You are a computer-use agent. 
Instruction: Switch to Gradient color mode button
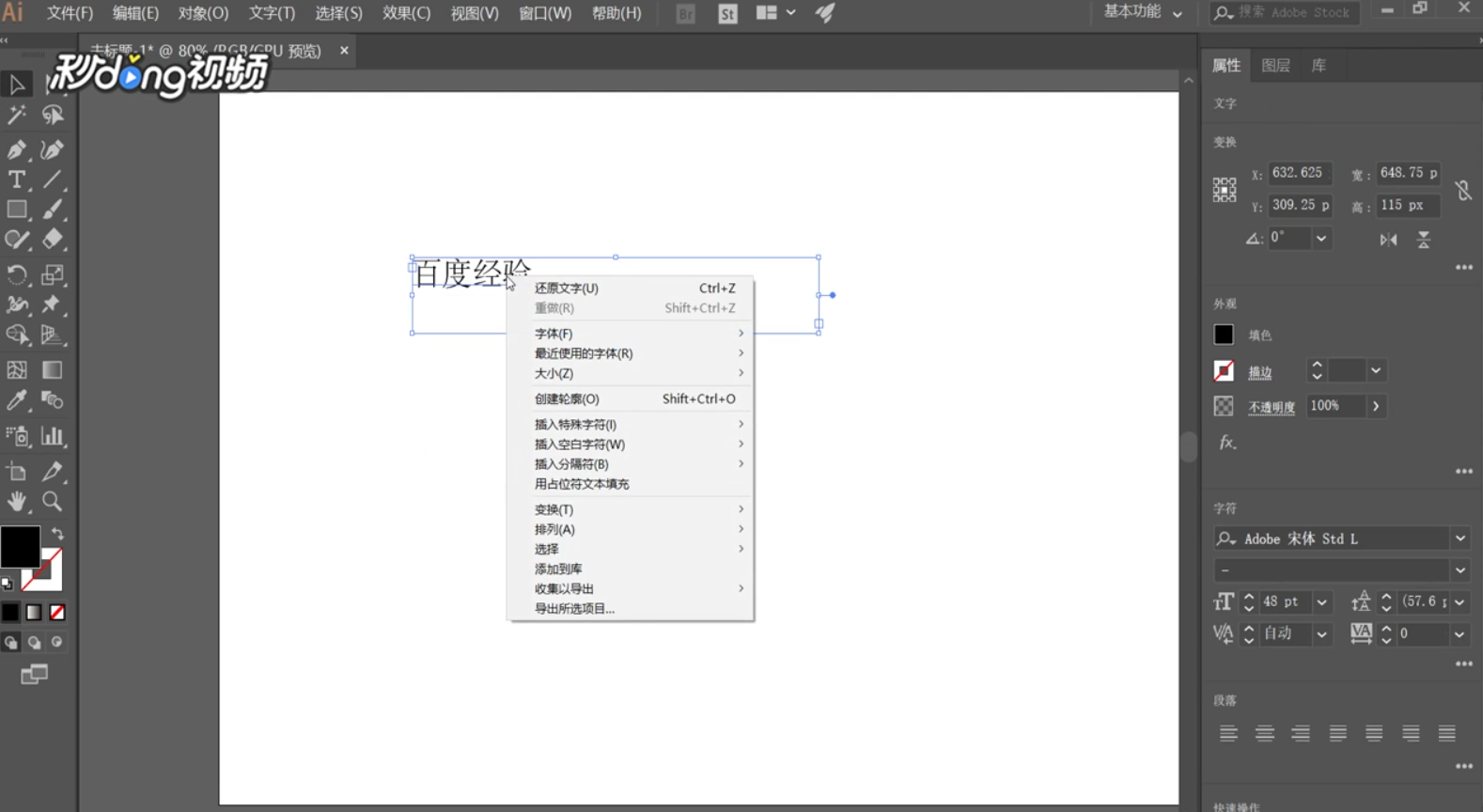tap(34, 613)
